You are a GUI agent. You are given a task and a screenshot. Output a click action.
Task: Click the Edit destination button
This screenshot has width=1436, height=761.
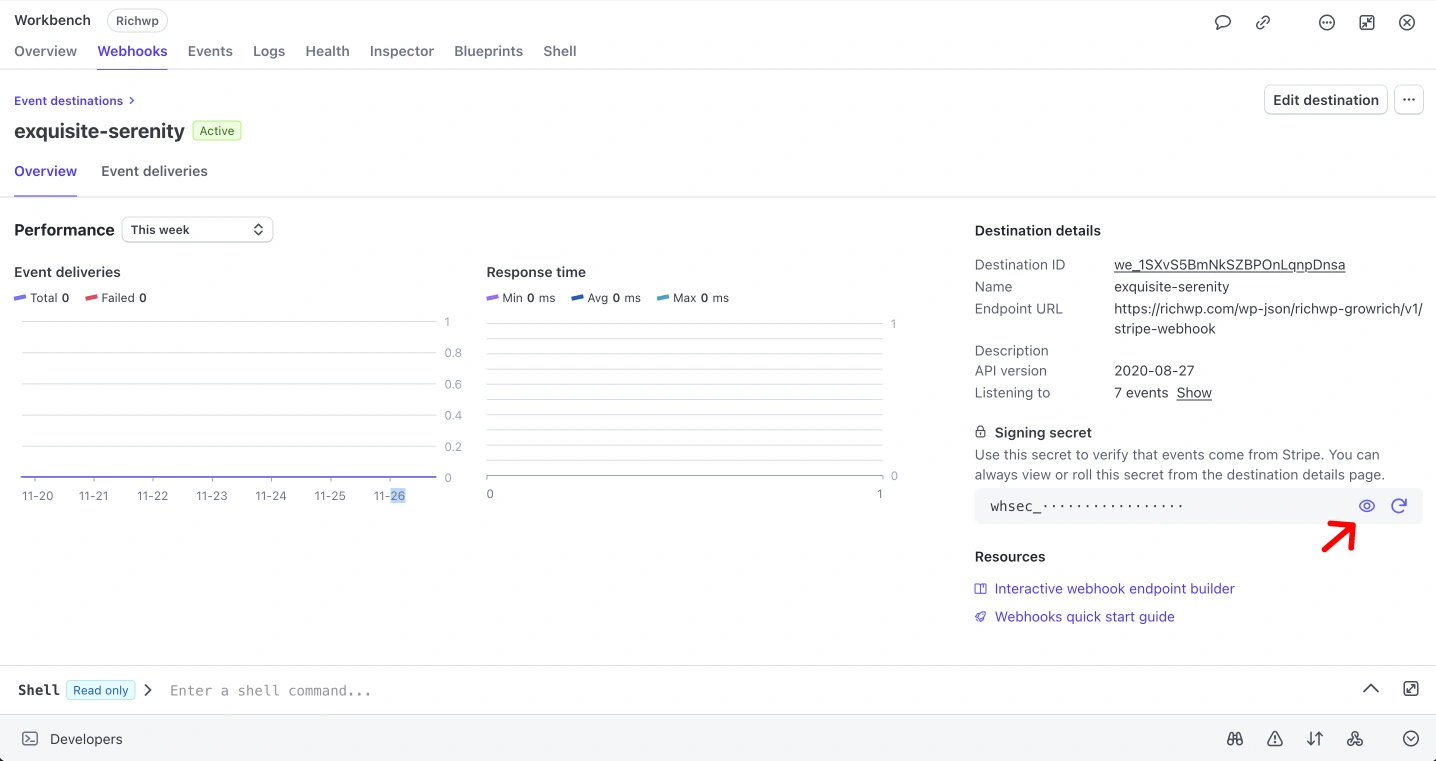pos(1325,100)
